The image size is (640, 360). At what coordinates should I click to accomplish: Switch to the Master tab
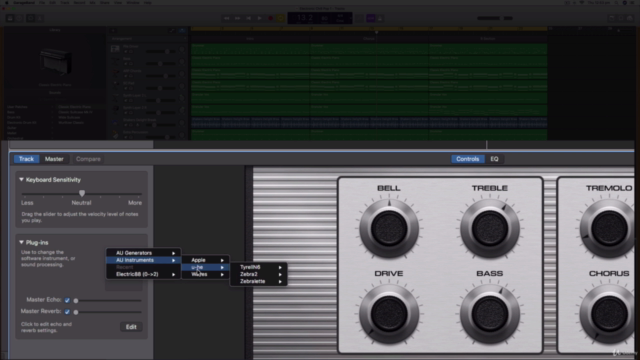(54, 159)
